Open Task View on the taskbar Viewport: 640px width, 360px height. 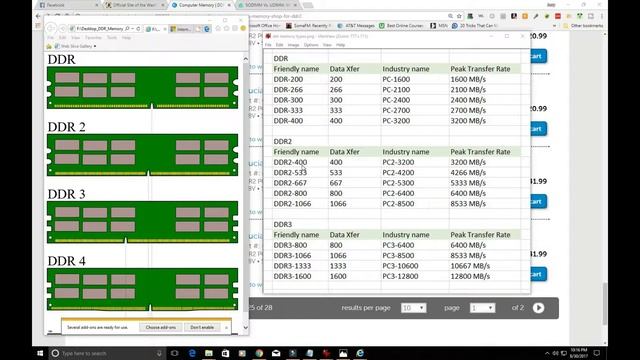[x=175, y=353]
